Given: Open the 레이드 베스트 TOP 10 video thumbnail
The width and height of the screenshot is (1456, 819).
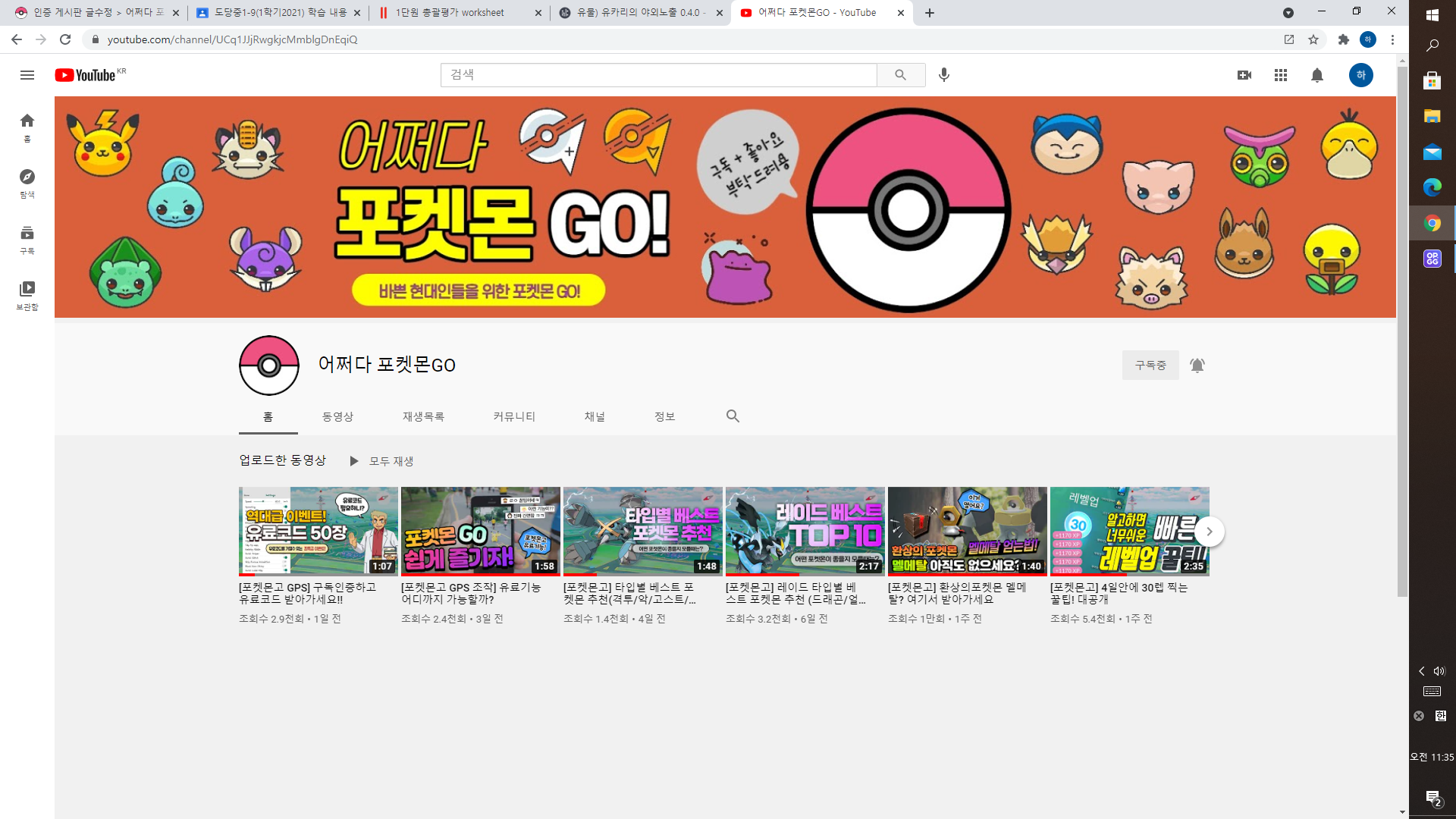Looking at the screenshot, I should point(805,531).
